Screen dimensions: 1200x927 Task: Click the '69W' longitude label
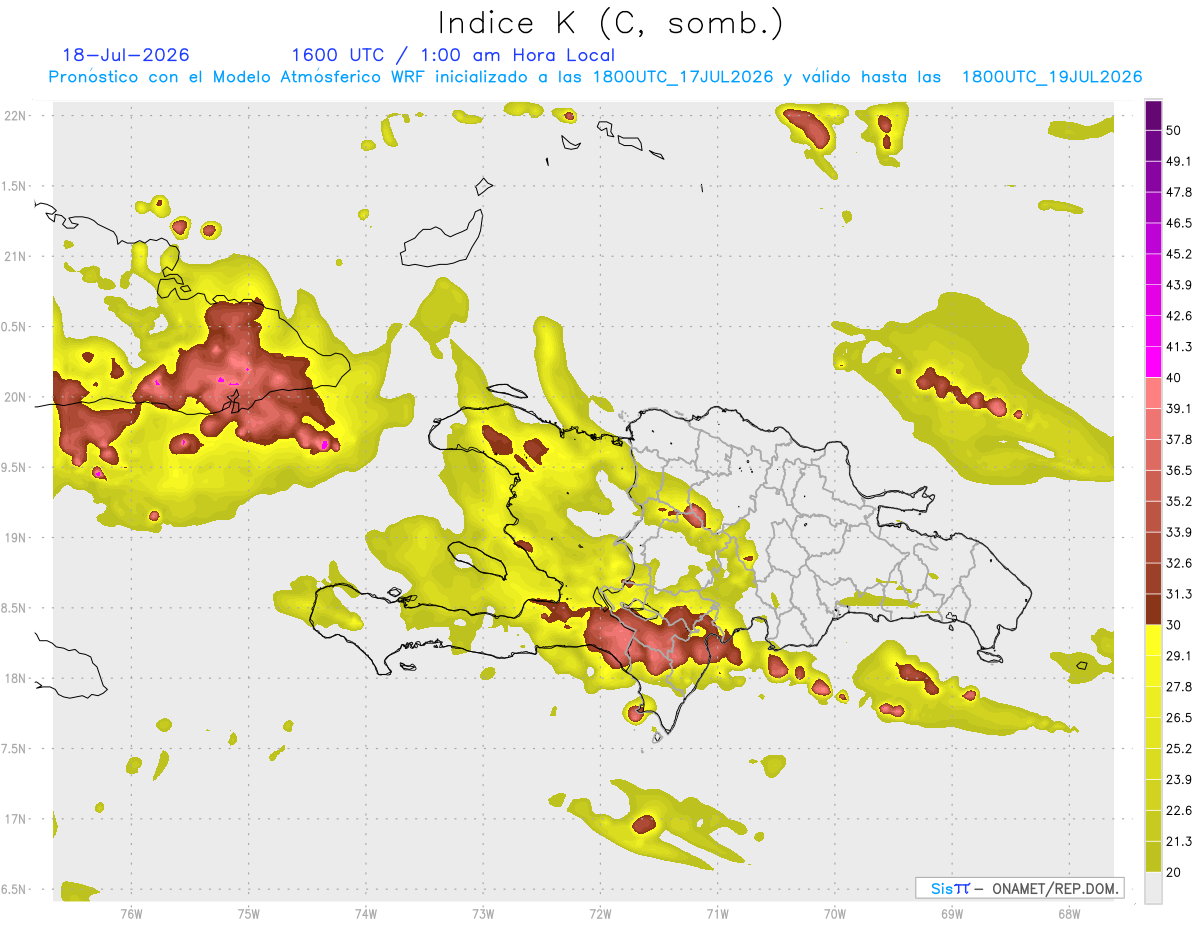(x=951, y=914)
